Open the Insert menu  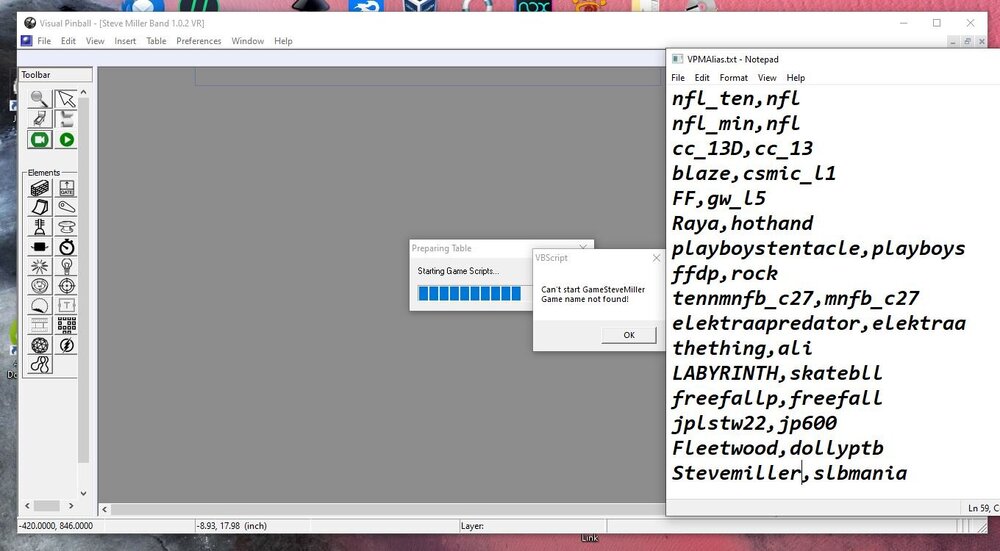coord(125,41)
